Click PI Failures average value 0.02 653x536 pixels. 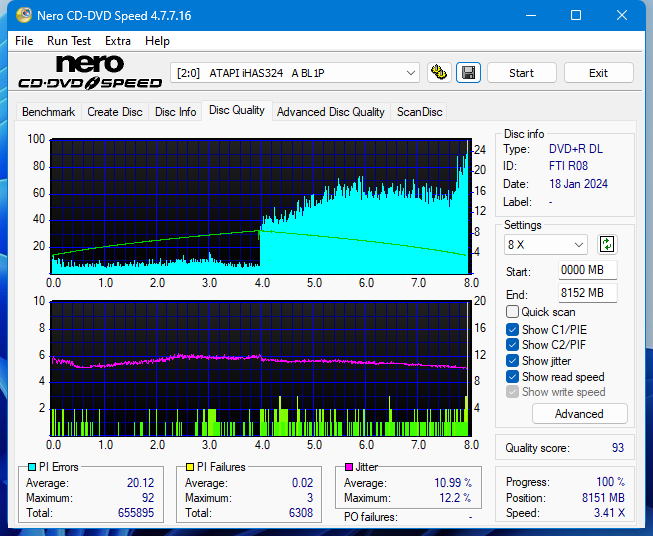coord(302,483)
